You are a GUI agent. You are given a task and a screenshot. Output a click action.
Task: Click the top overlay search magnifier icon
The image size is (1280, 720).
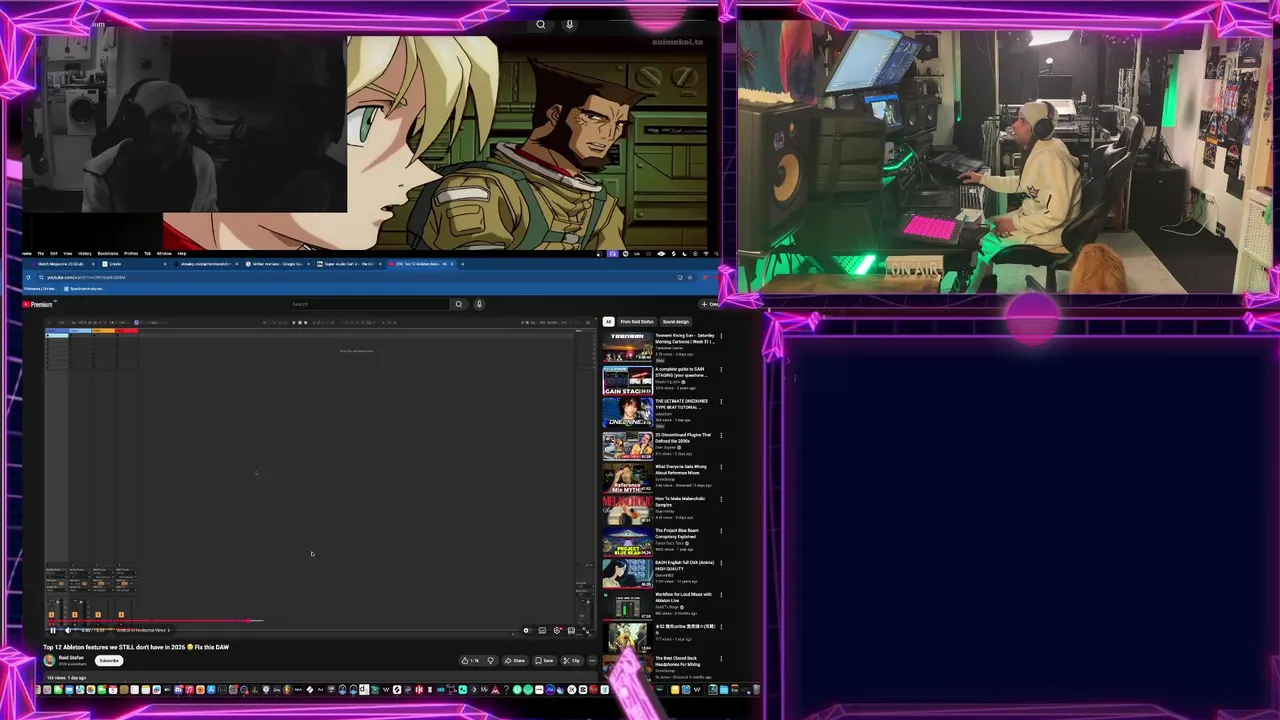541,24
